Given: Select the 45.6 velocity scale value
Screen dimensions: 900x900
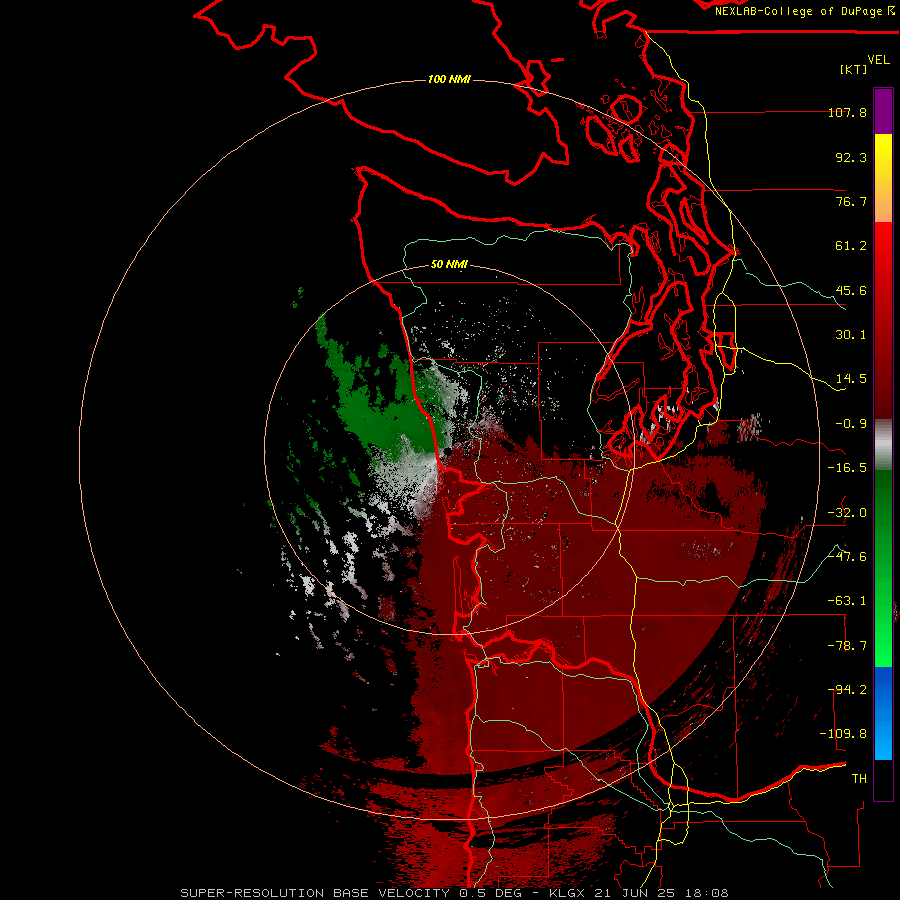Looking at the screenshot, I should [x=851, y=290].
